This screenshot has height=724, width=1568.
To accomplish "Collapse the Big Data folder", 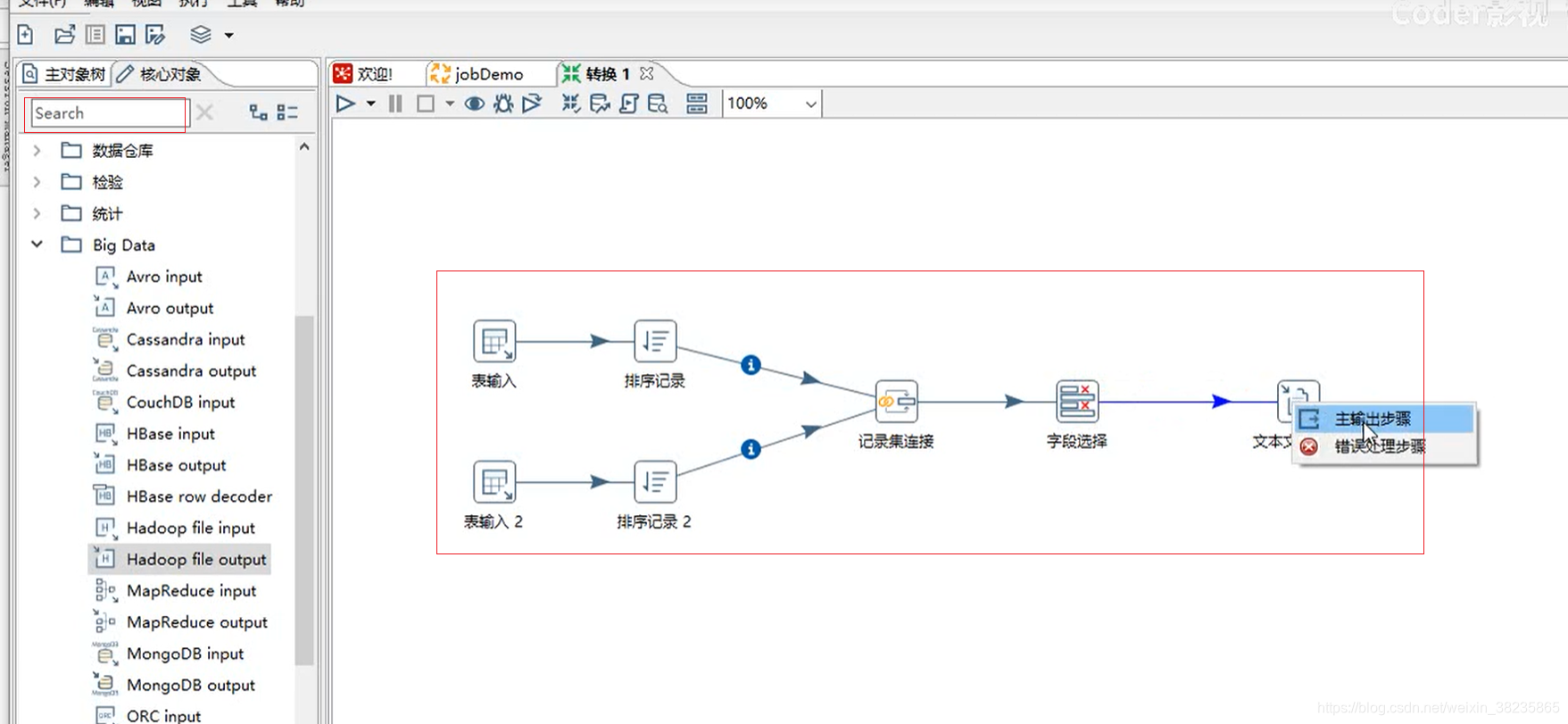I will [37, 245].
